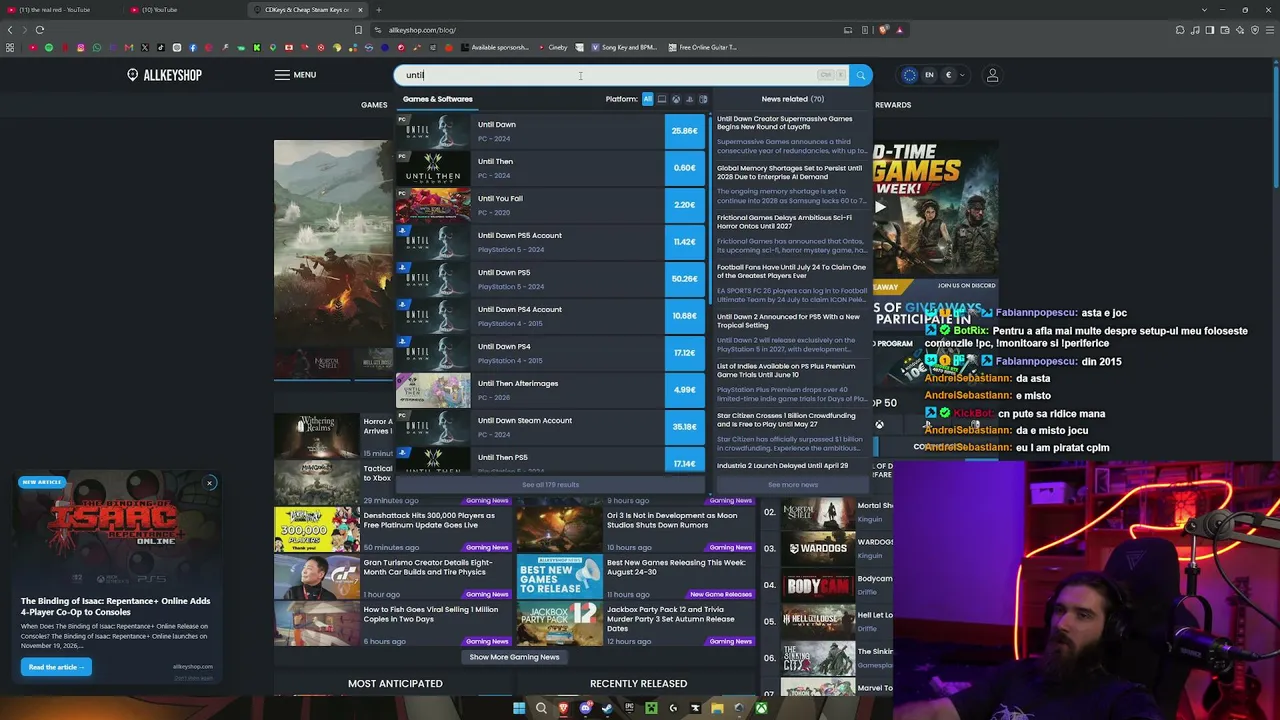Open 'Free Online Guitar T...' bookmark
Viewport: 1280px width, 720px height.
[x=702, y=47]
